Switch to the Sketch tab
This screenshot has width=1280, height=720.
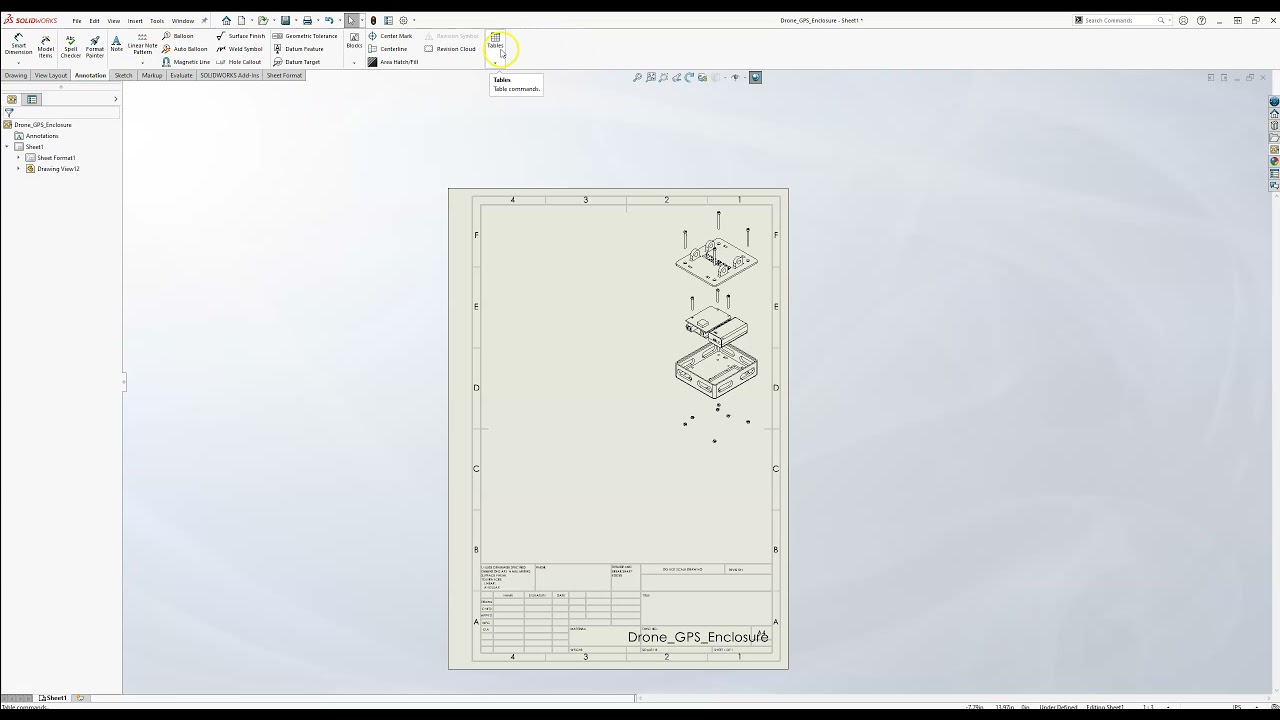123,75
